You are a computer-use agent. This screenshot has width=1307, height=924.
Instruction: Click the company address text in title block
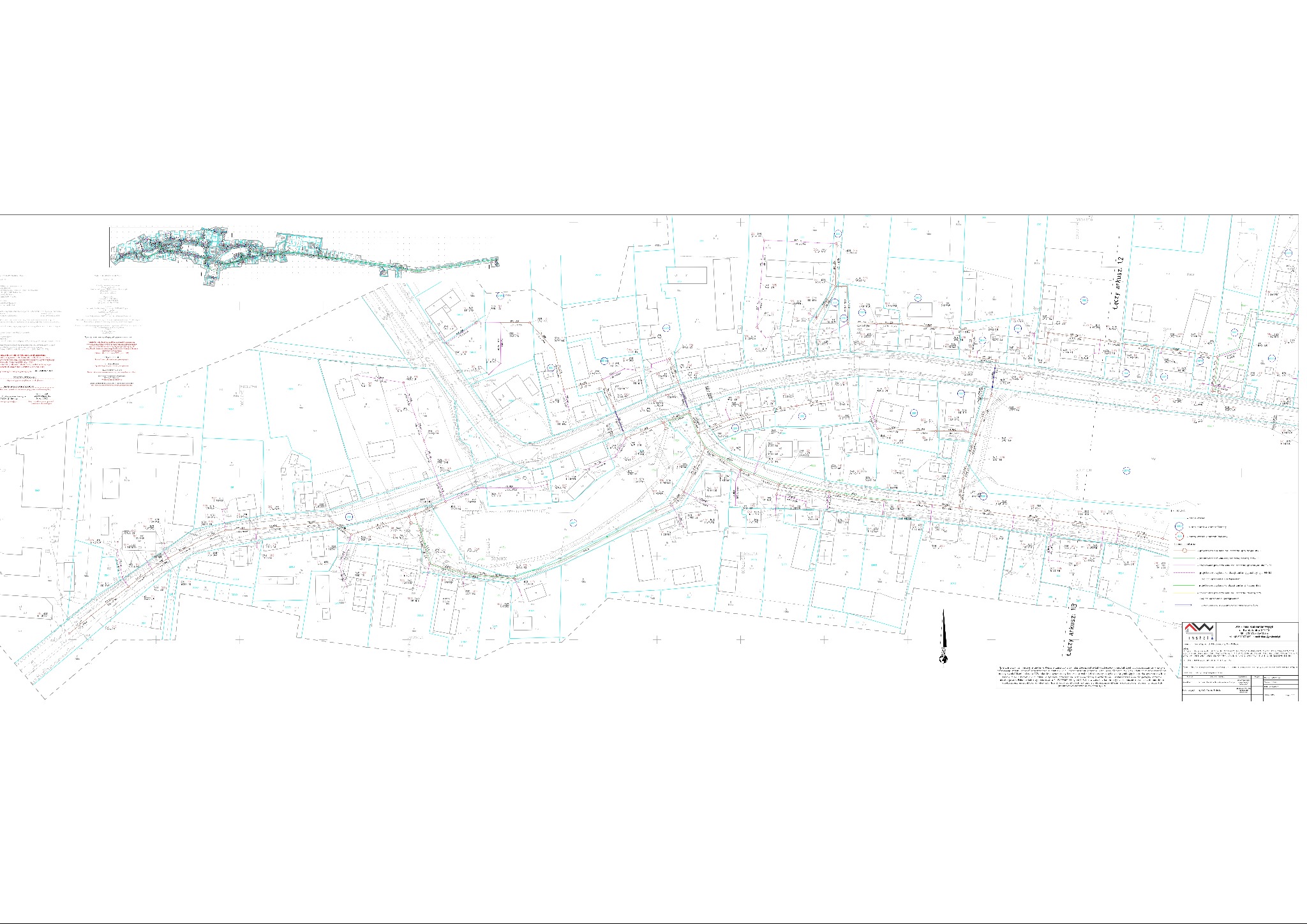[1254, 632]
